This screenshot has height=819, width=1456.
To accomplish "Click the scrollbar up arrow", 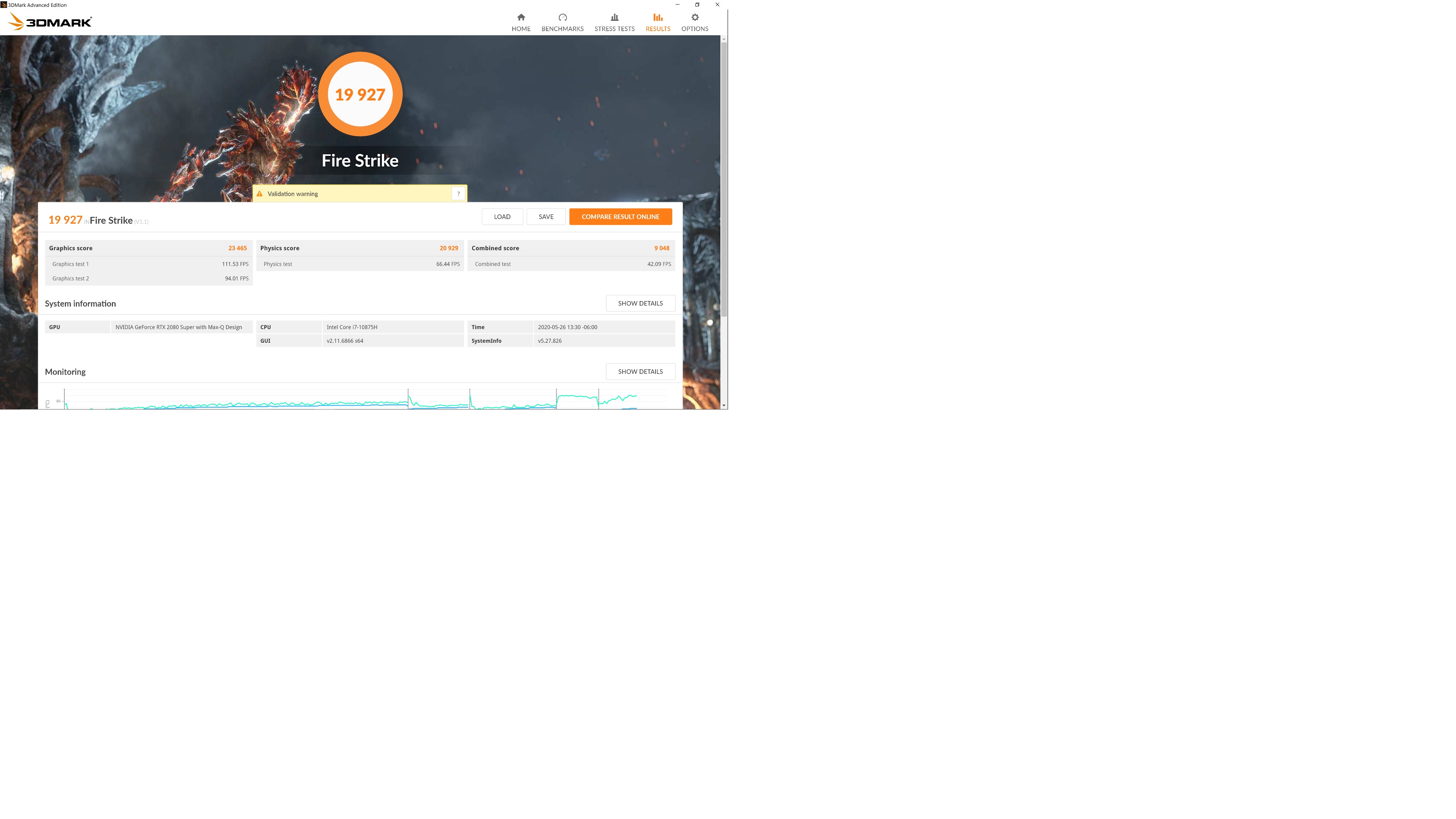I will click(x=724, y=39).
